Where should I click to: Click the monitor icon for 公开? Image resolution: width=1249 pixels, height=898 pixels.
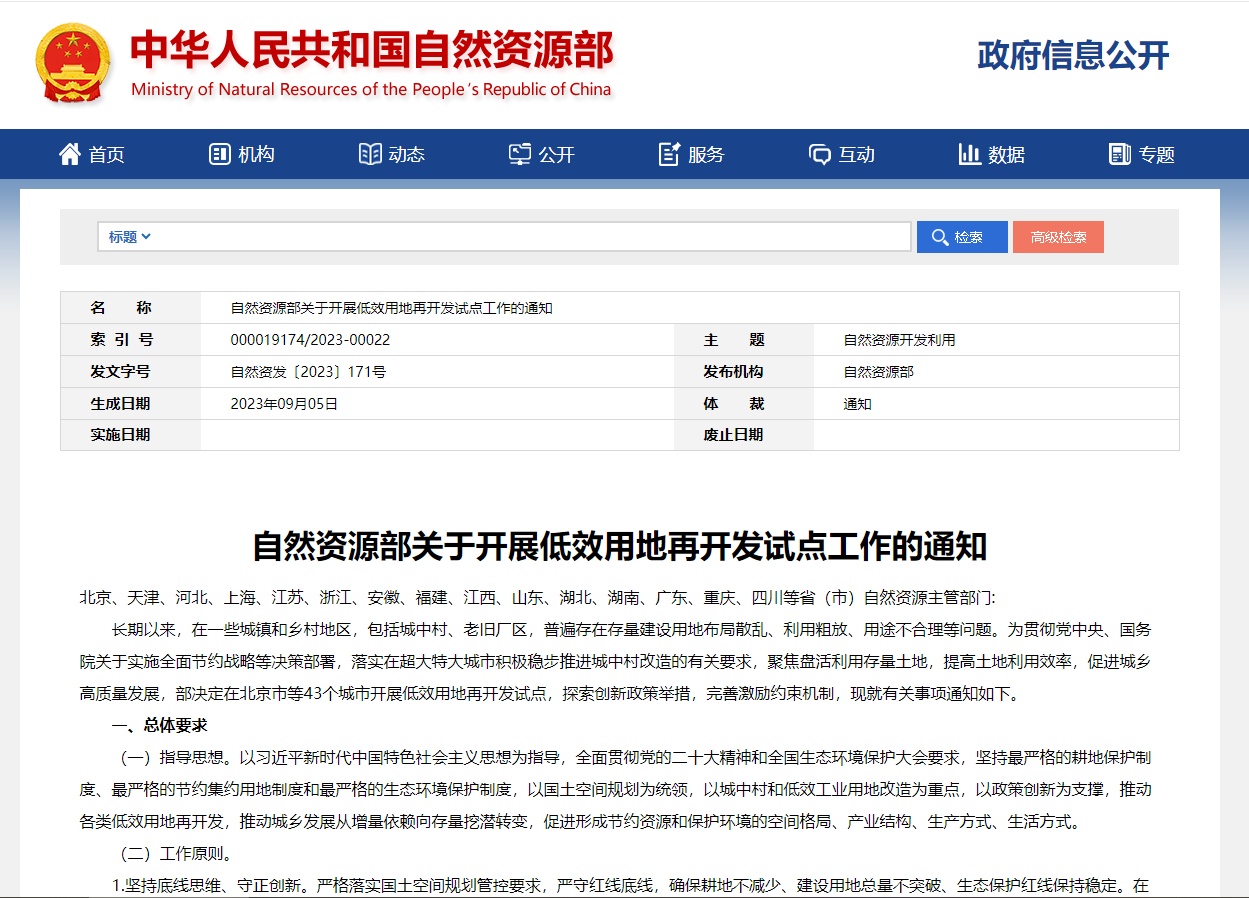[x=520, y=154]
